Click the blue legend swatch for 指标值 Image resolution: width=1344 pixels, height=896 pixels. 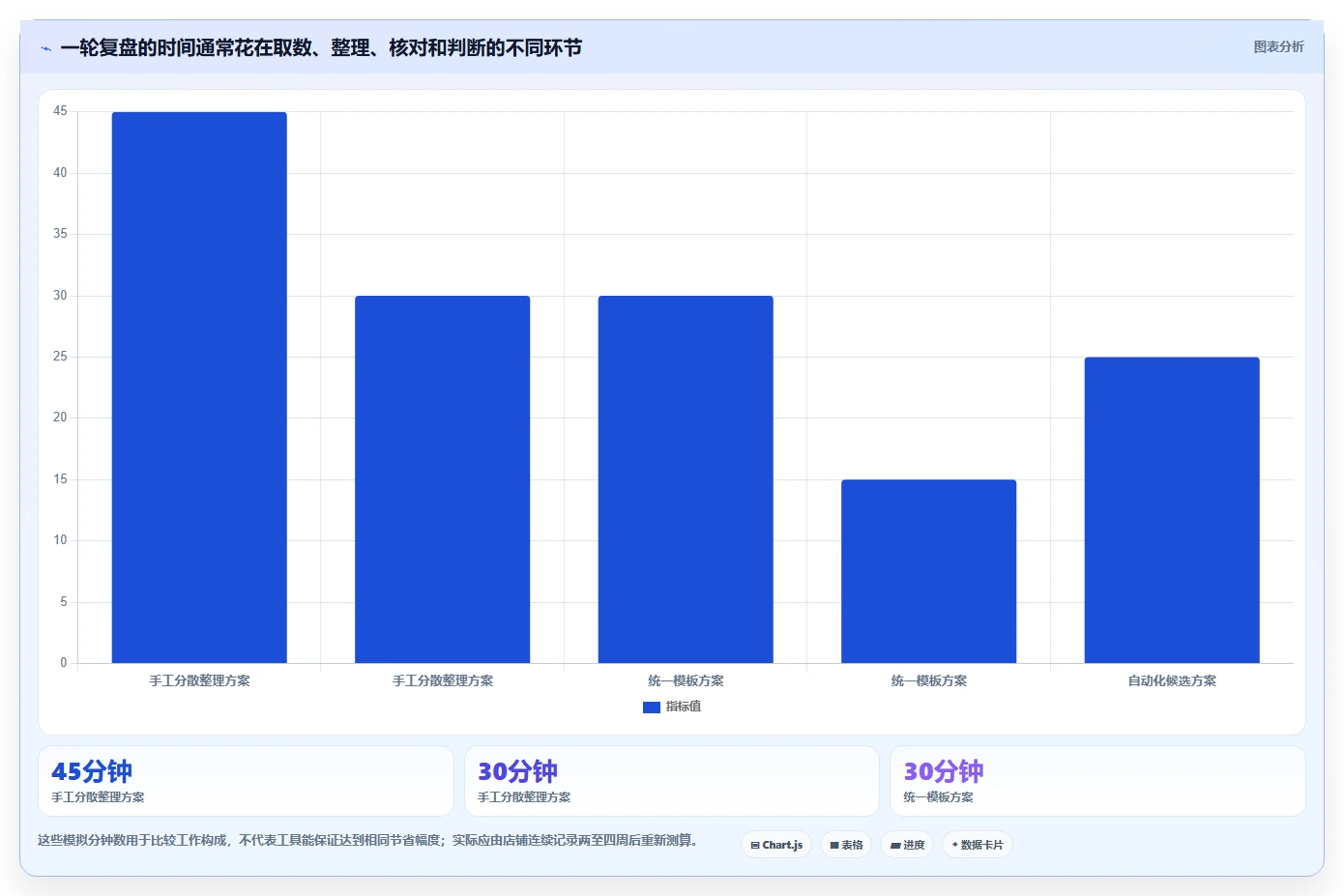click(x=652, y=708)
